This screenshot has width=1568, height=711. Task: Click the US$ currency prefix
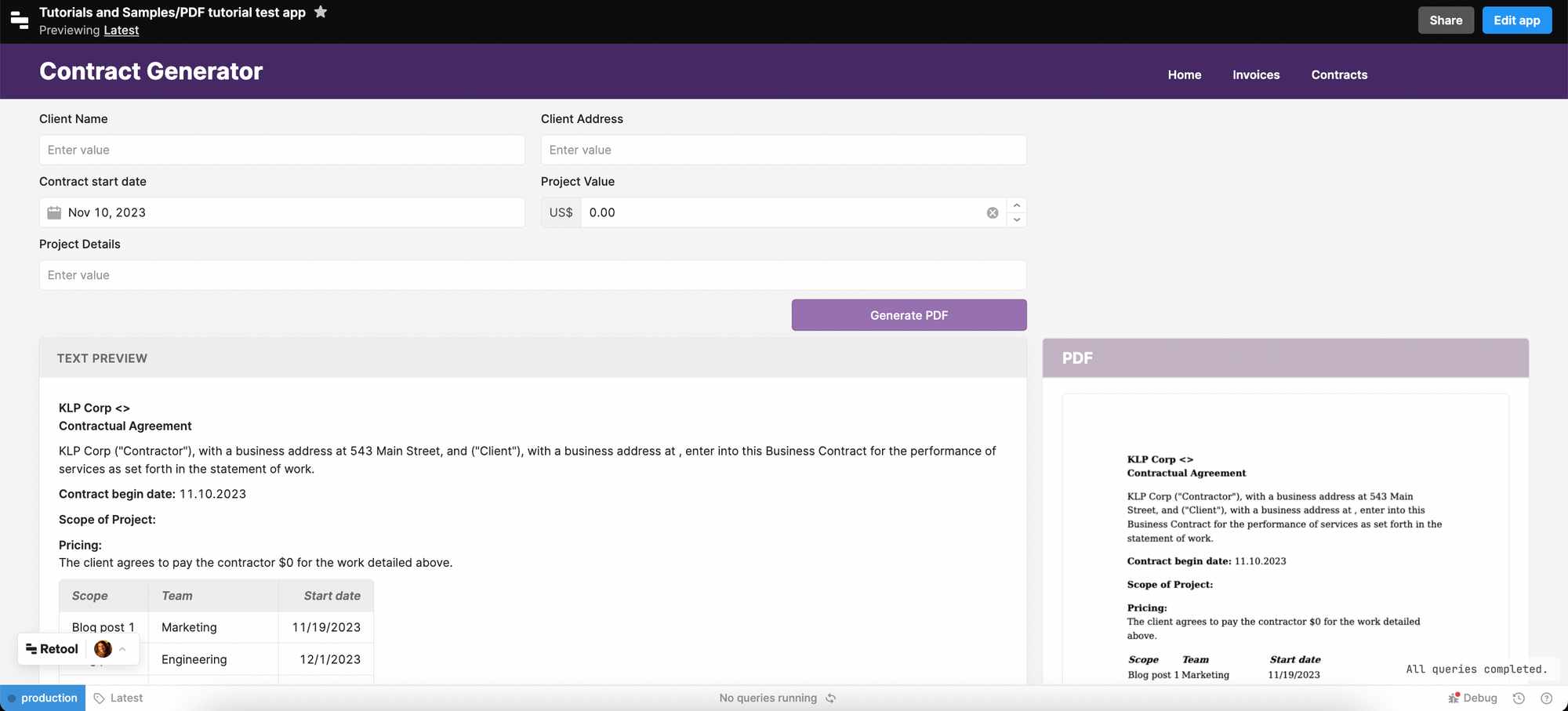561,212
